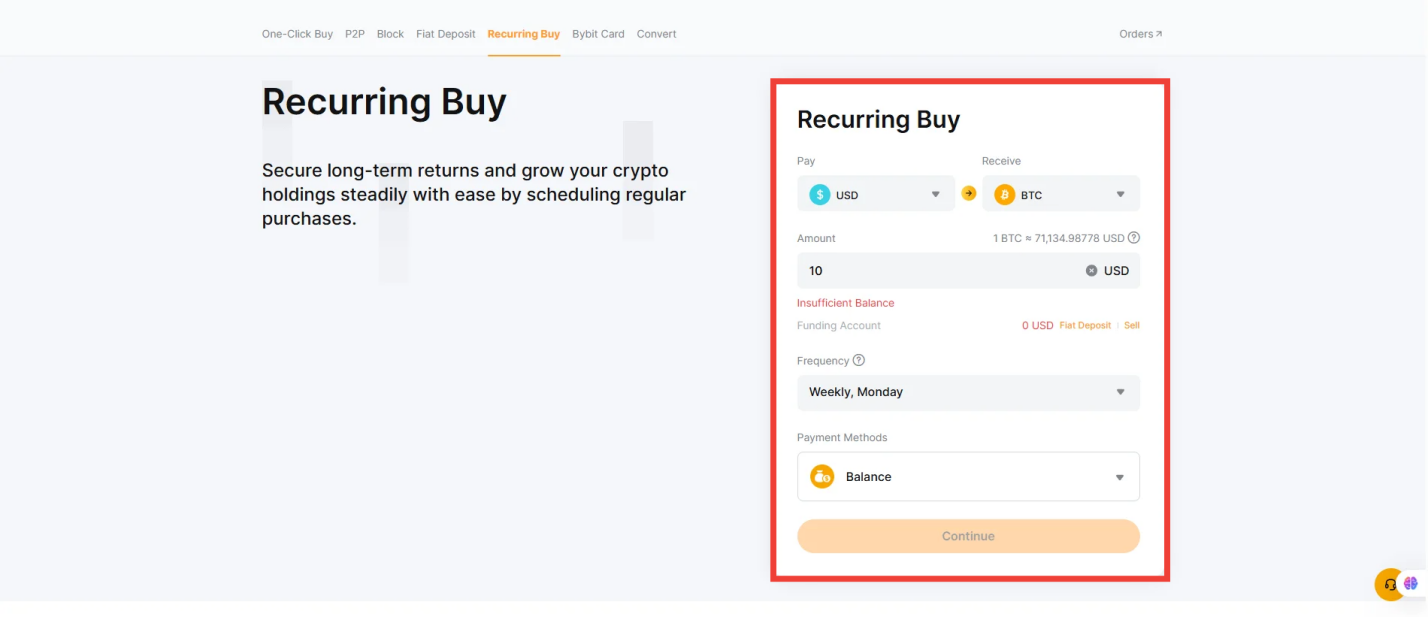Open the Receive coin dropdown showing BTC
The width and height of the screenshot is (1428, 617).
[1060, 193]
